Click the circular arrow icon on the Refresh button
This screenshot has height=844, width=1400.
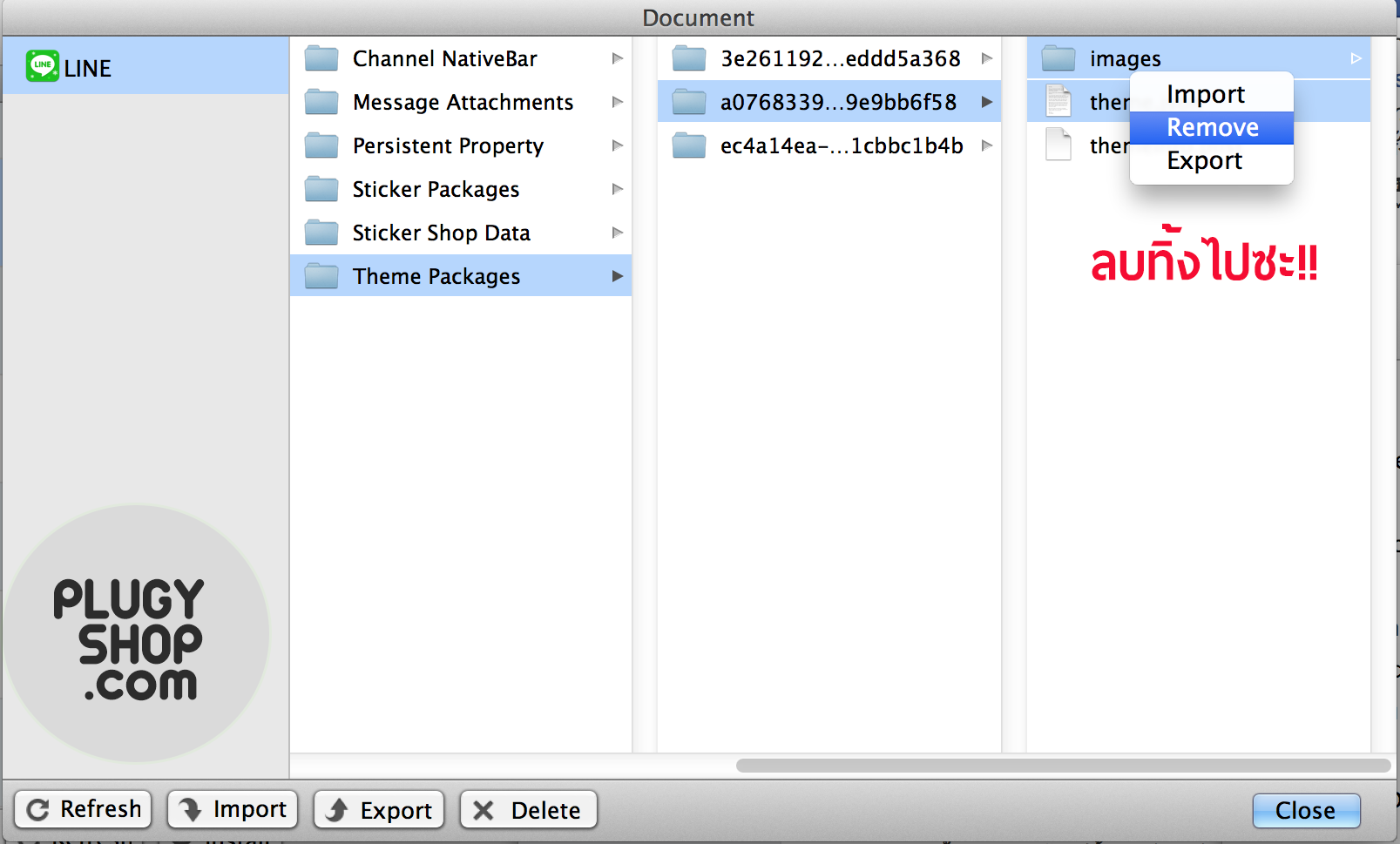click(x=38, y=810)
